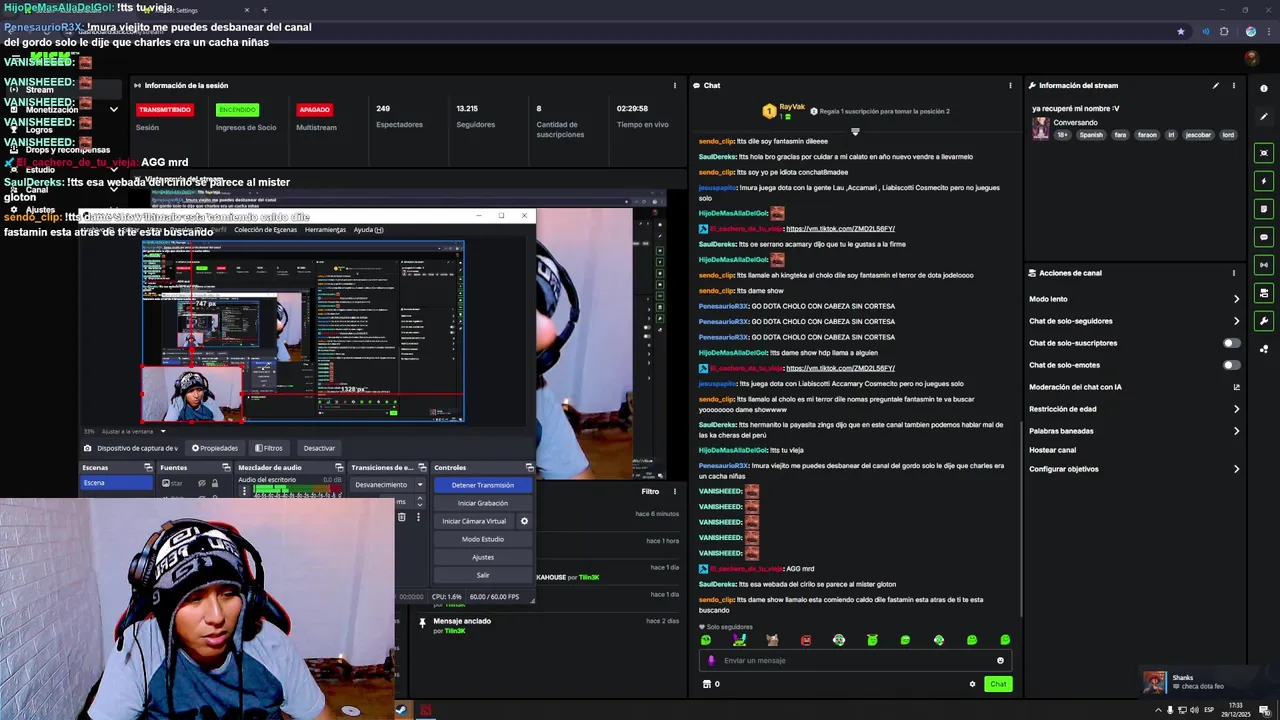The width and height of the screenshot is (1280, 720).
Task: Click the channel points store icon below chat
Action: [707, 684]
